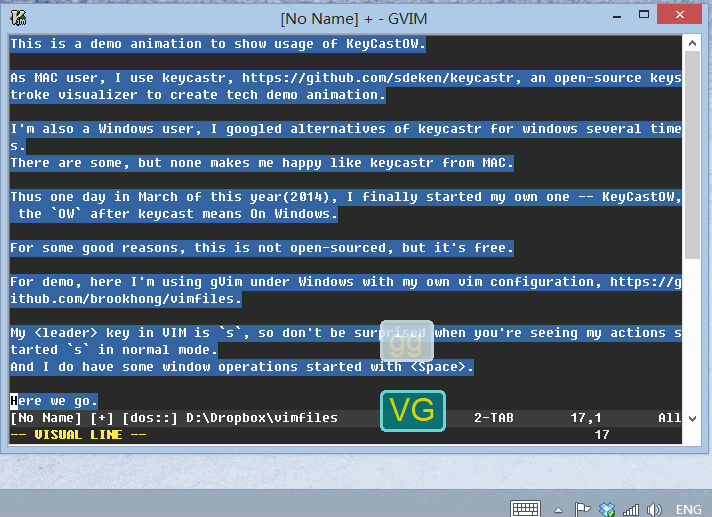Open the on-screen keyboard tray icon
This screenshot has width=712, height=517.
[525, 509]
